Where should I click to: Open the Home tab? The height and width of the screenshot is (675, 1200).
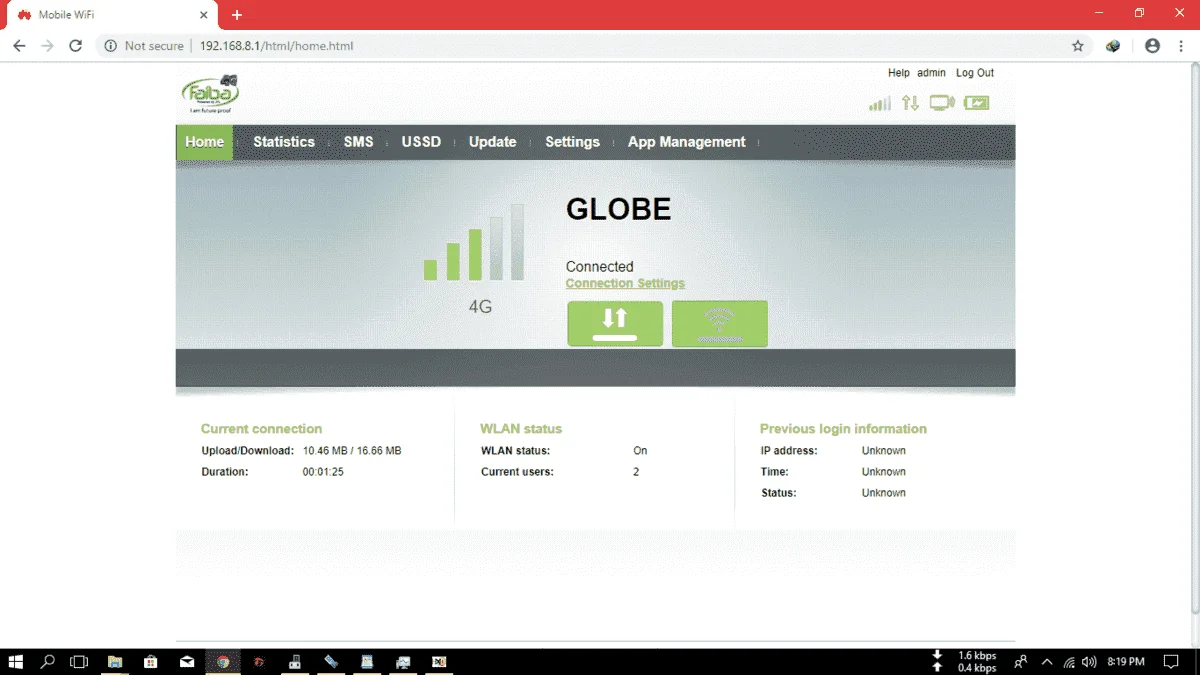click(204, 142)
